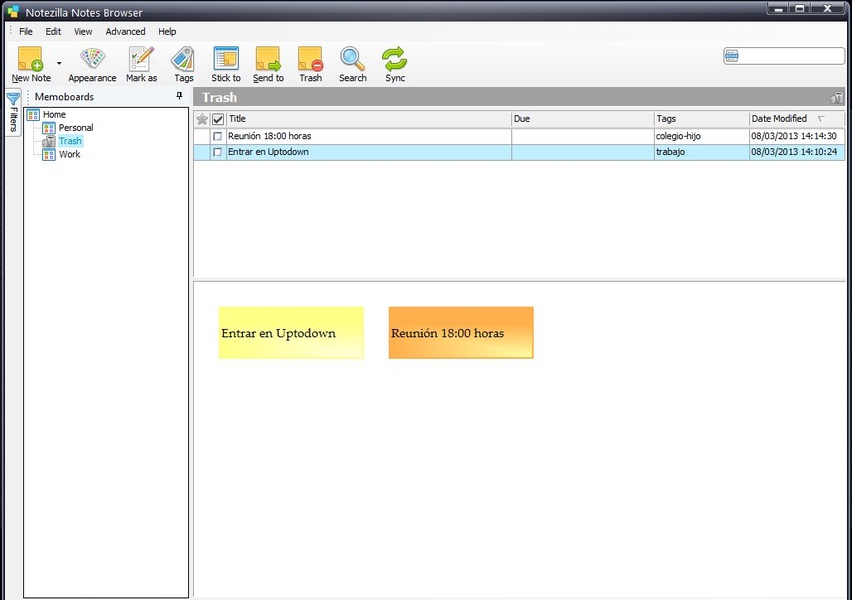The height and width of the screenshot is (600, 852).
Task: Click the New Note toolbar icon
Action: click(x=30, y=59)
